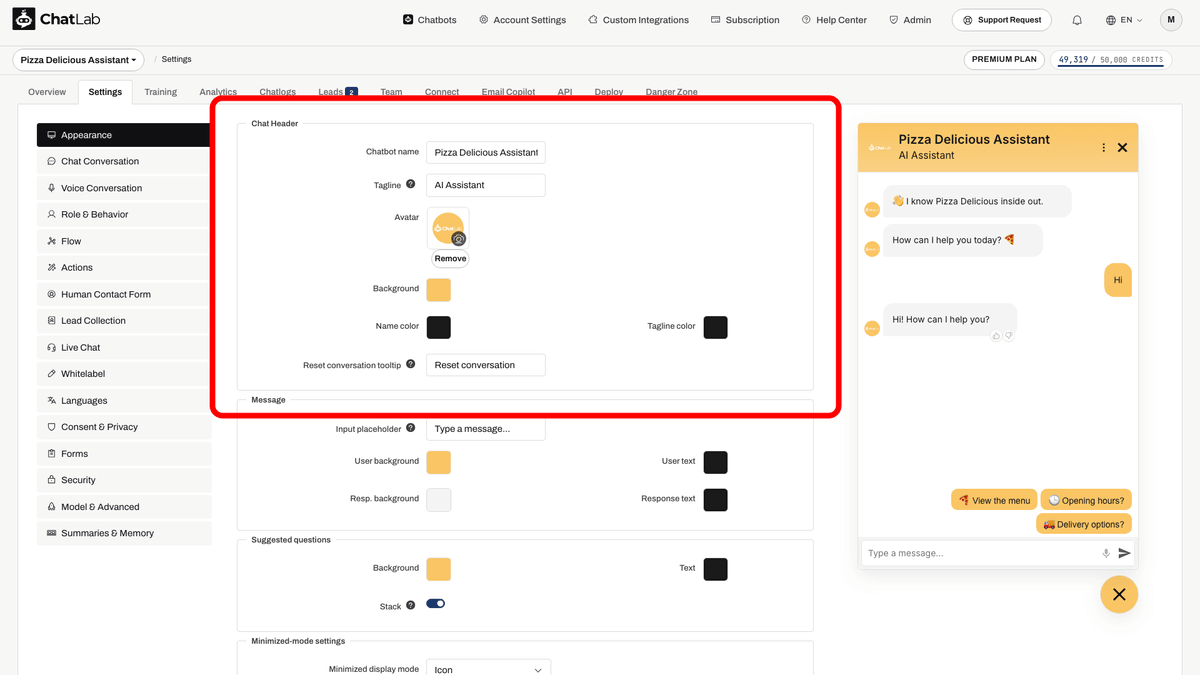Open the EN language dropdown
1200x675 pixels.
coord(1124,20)
